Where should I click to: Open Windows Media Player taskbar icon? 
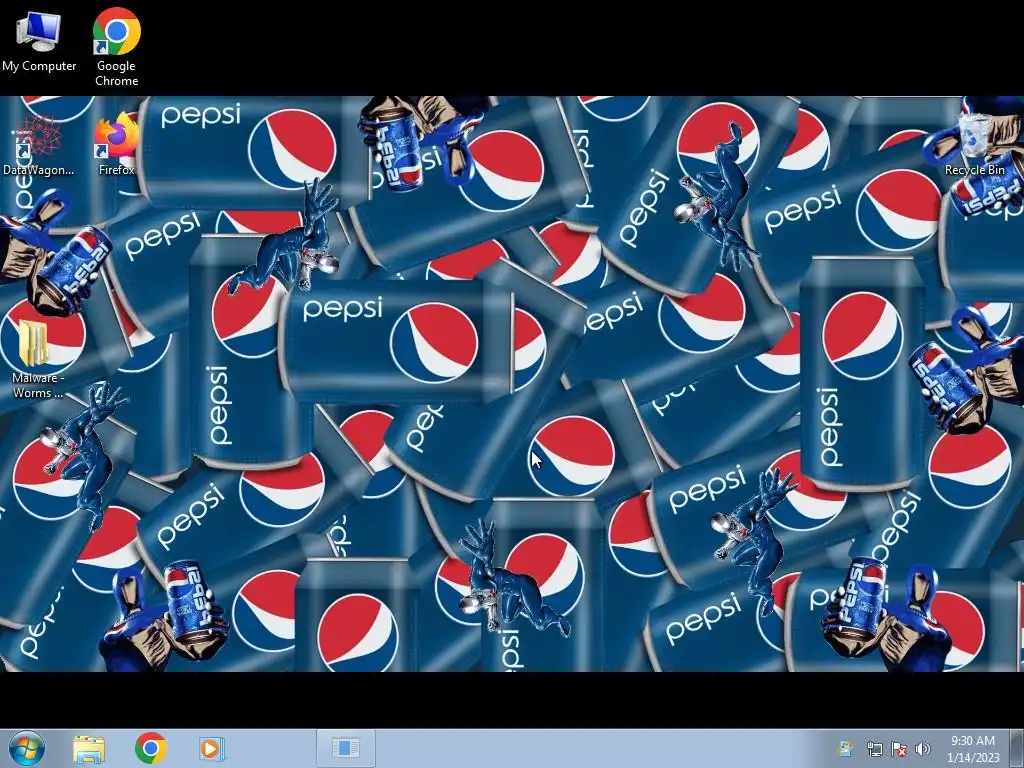click(x=211, y=748)
